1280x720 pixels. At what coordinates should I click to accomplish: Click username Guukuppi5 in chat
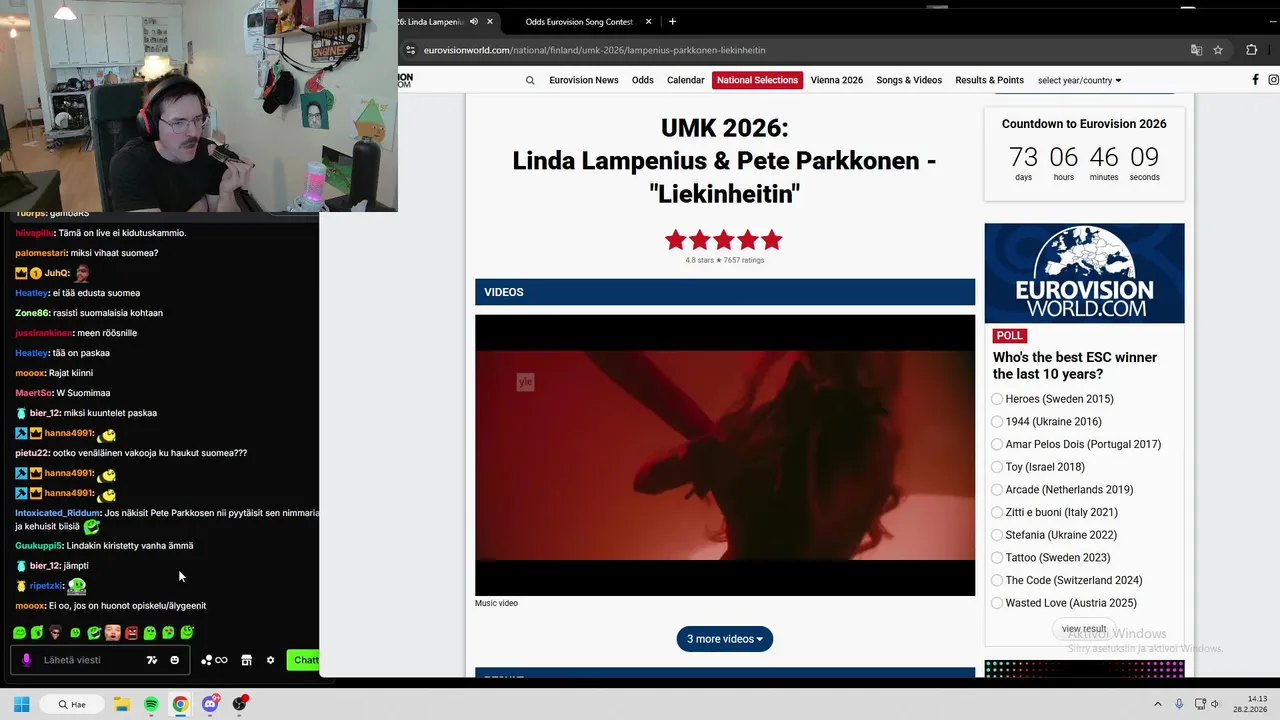coord(38,546)
